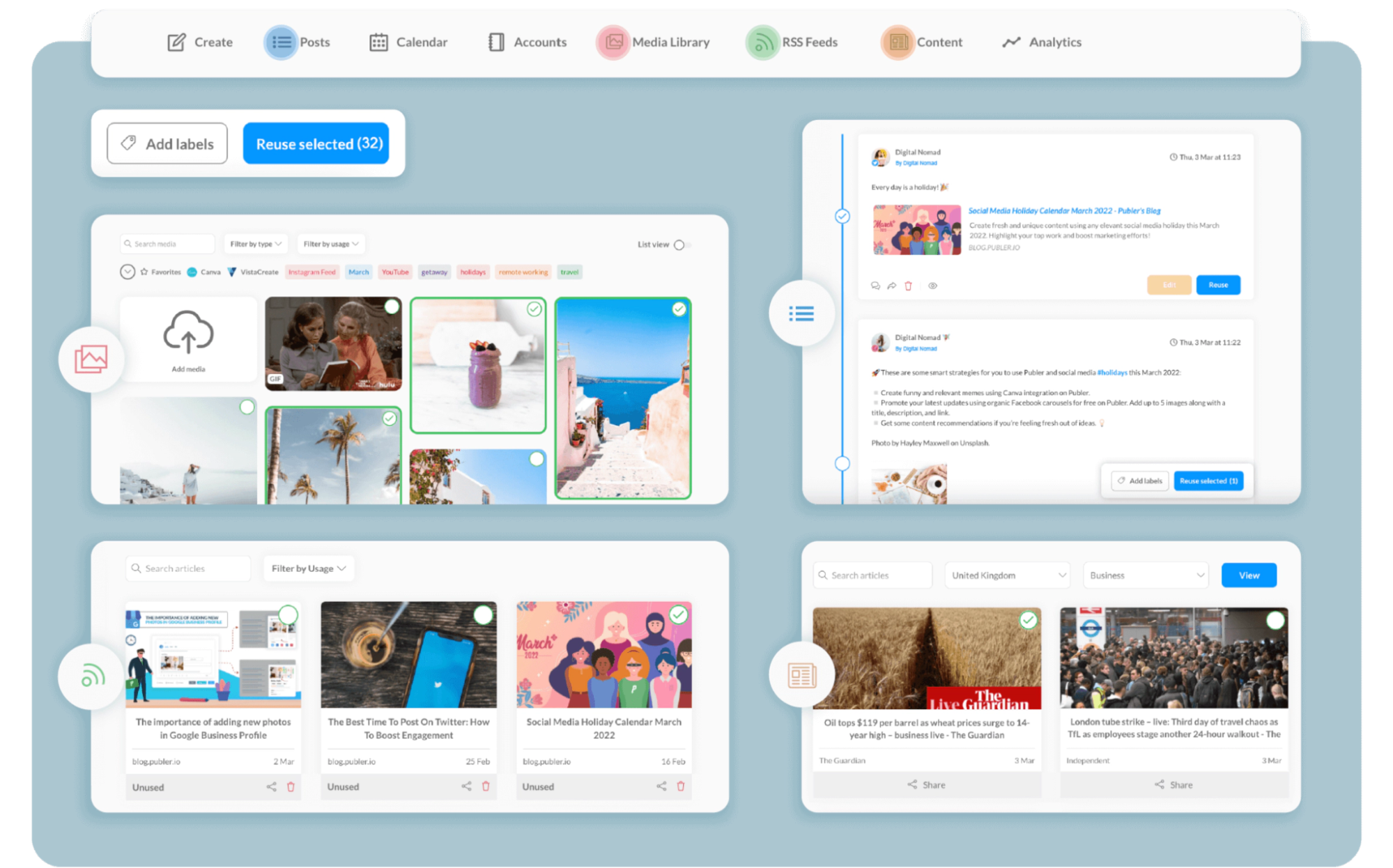Delete the Twitter article with trash icon
This screenshot has height=868, width=1393.
pos(486,786)
